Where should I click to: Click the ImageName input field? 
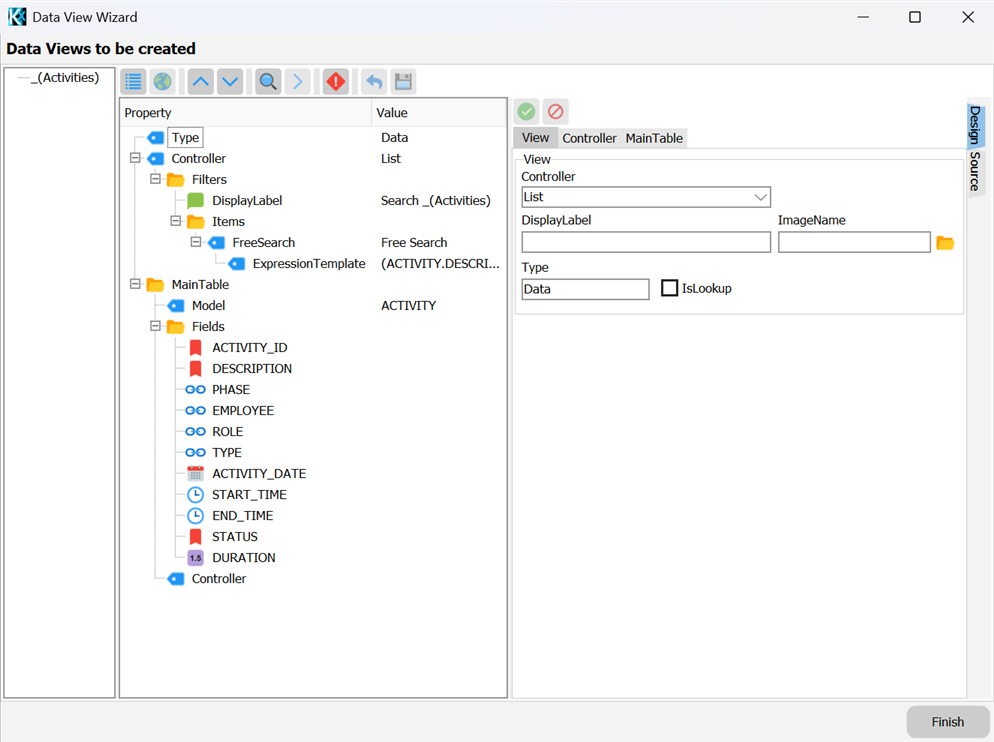[x=854, y=242]
